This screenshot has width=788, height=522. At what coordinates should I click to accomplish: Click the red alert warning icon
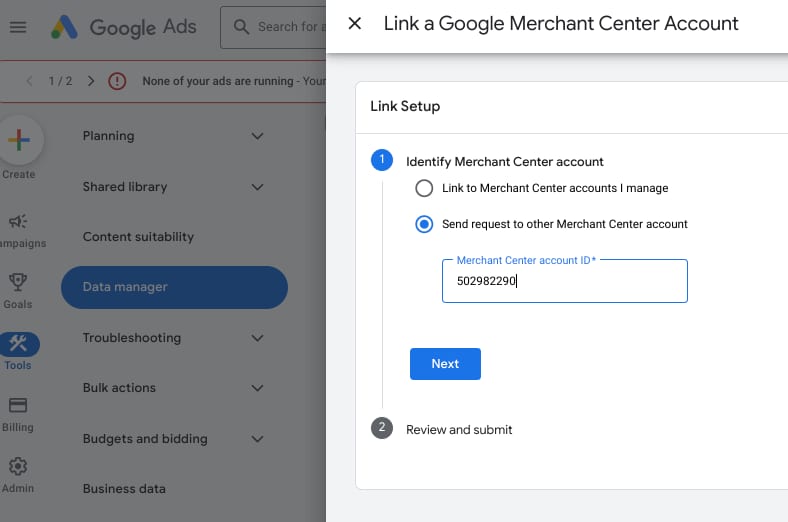[x=117, y=81]
